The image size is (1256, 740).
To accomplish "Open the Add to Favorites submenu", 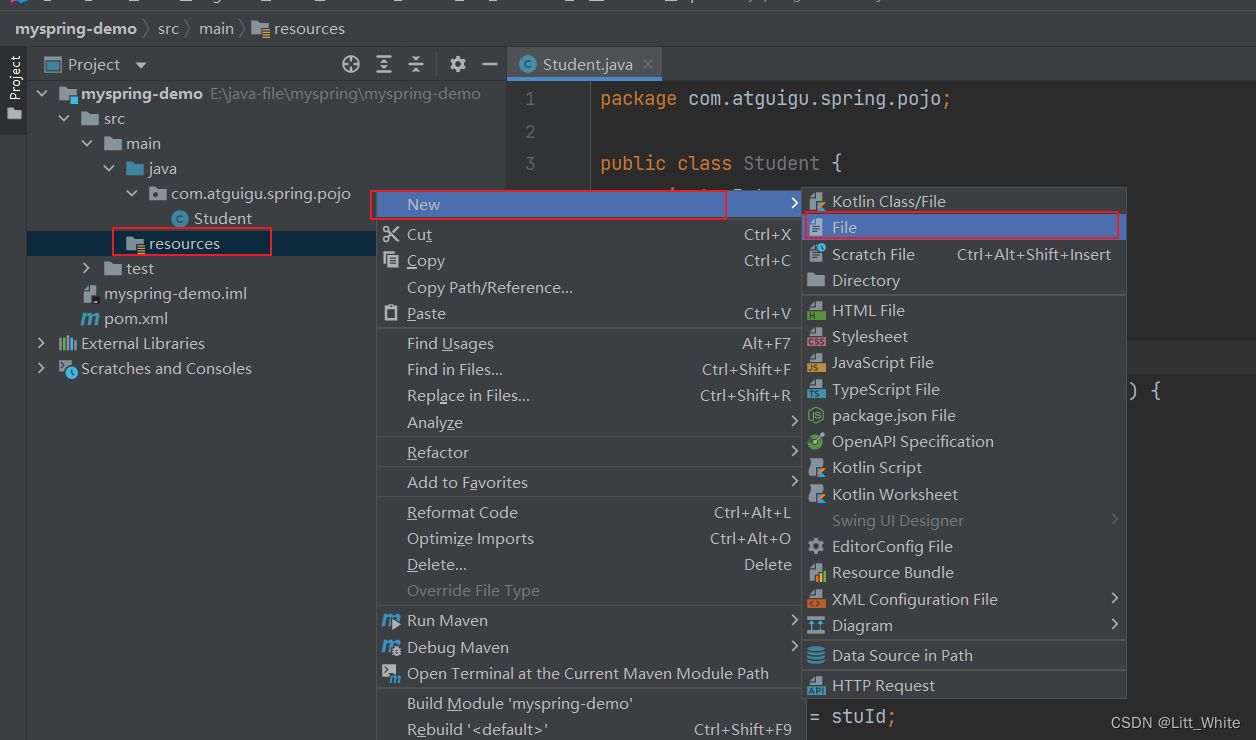I will 590,482.
